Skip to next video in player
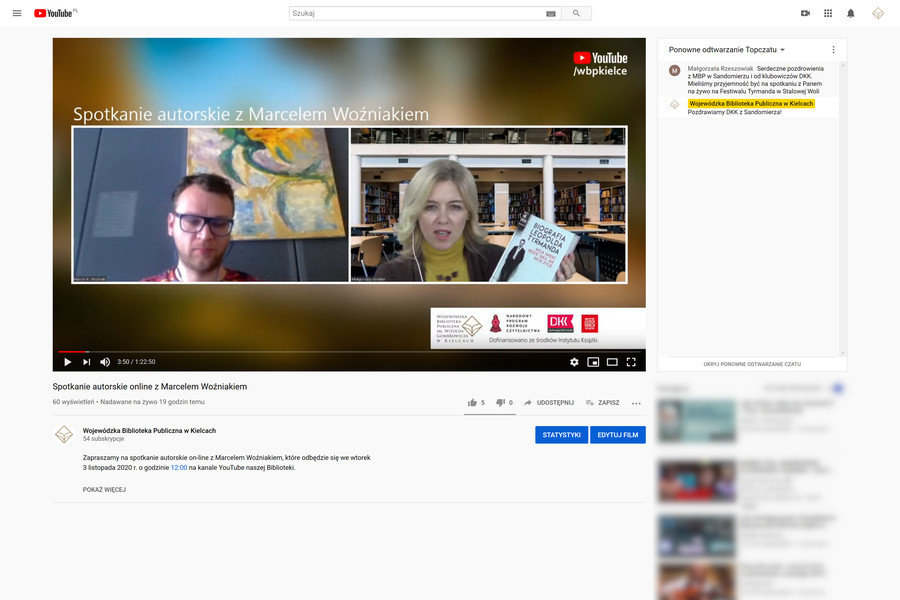This screenshot has width=900, height=600. click(86, 362)
